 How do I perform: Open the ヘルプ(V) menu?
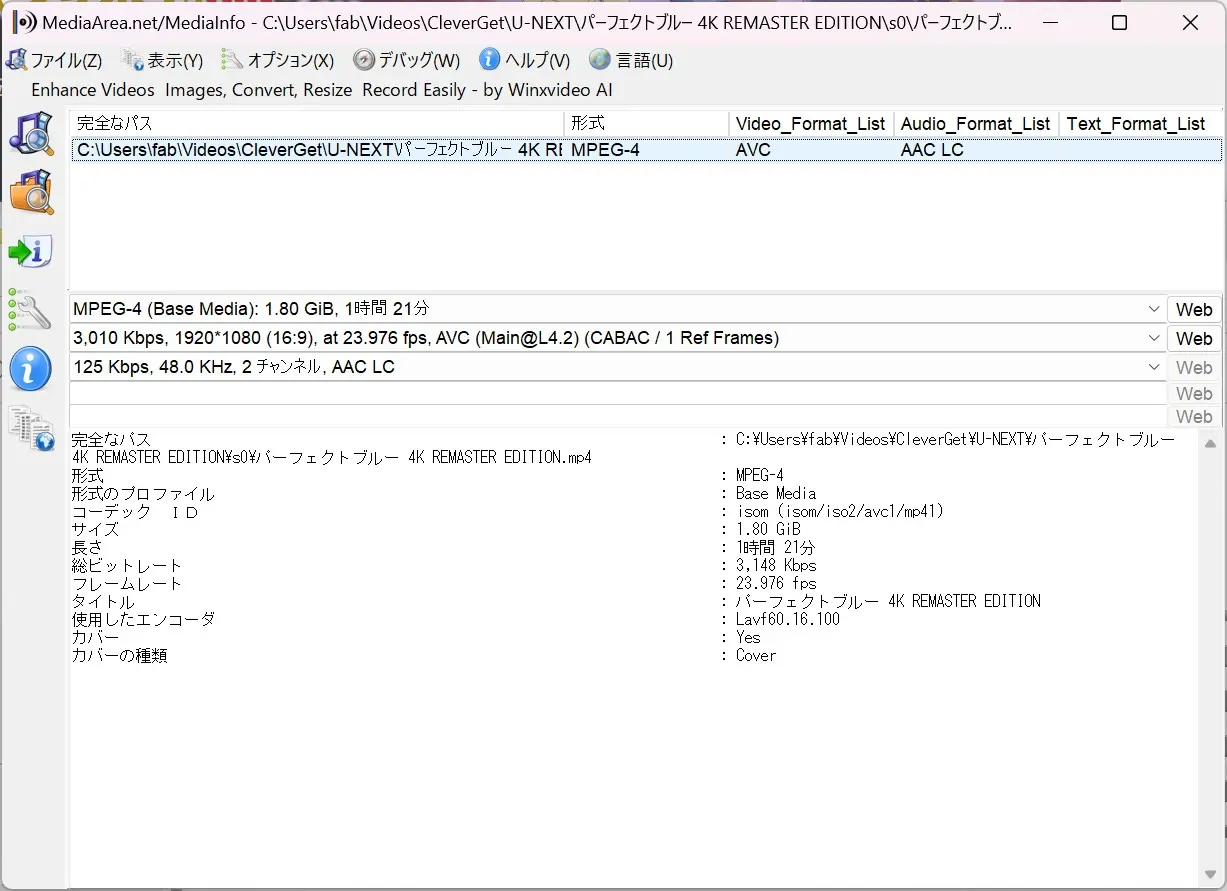click(525, 60)
